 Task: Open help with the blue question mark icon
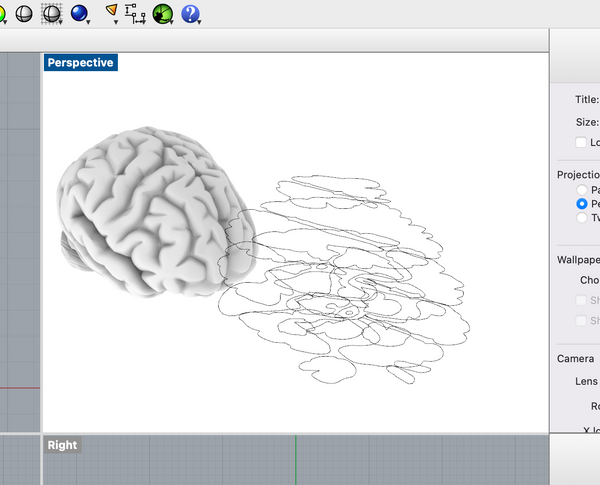(x=189, y=13)
